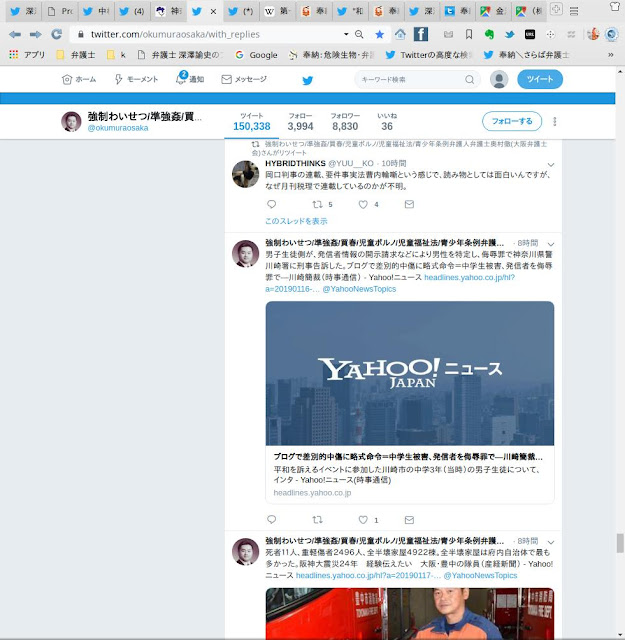Open 通知 notifications
625x640 pixels.
coord(190,78)
